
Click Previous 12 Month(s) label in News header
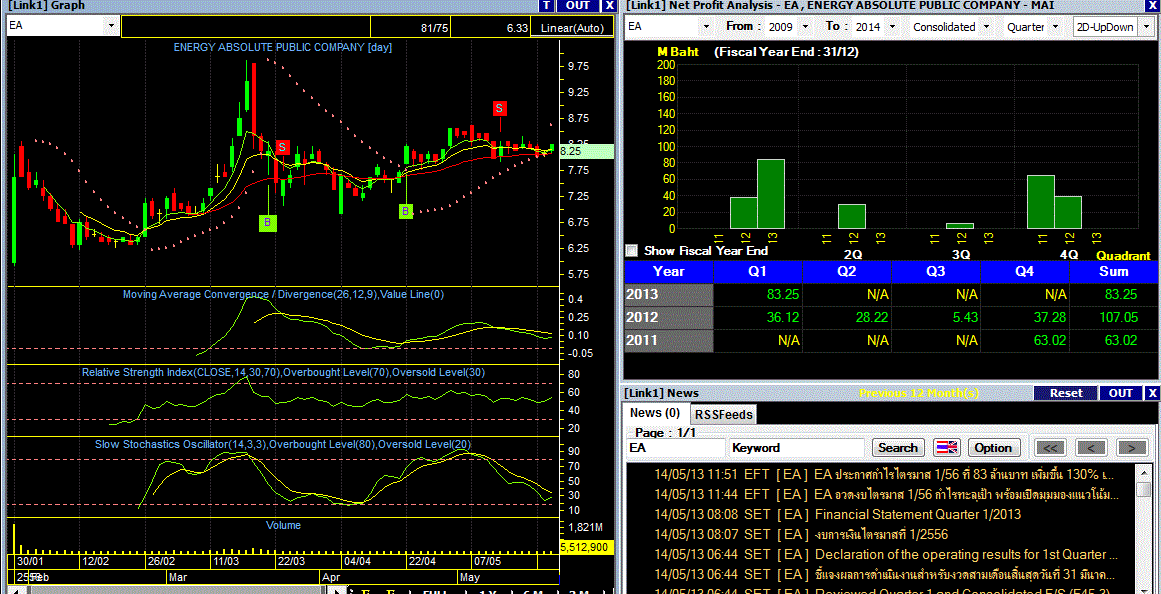[919, 393]
